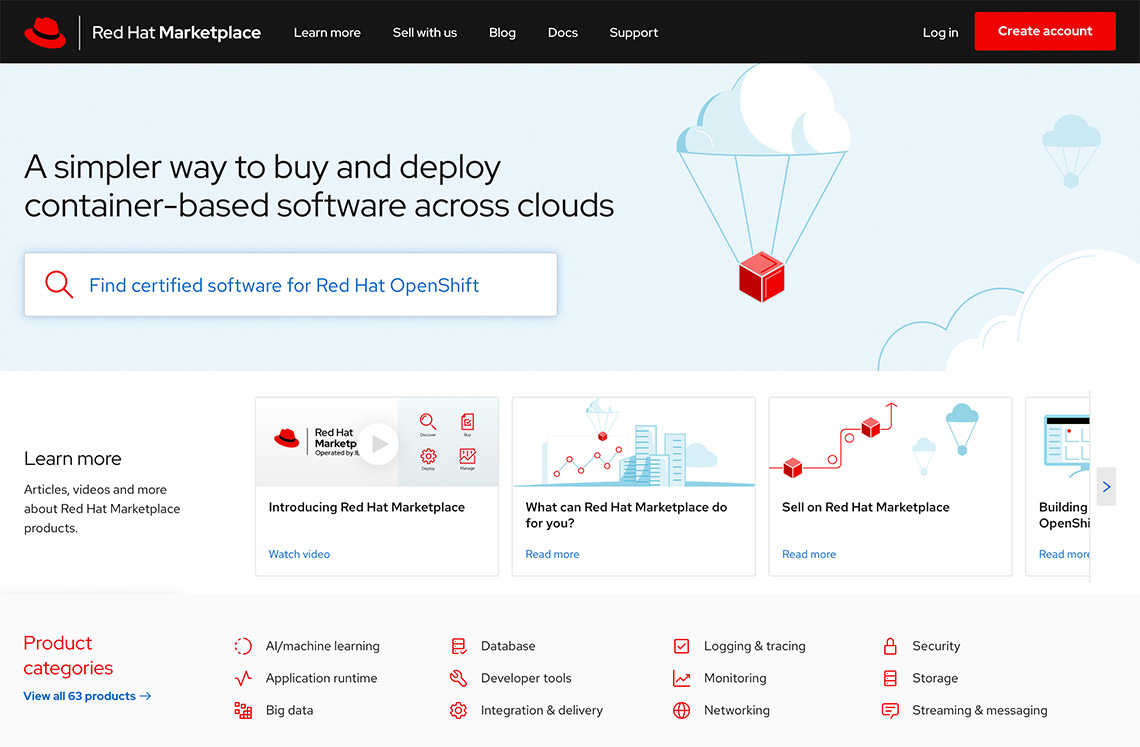Click the red magnifying glass search icon

[x=59, y=284]
